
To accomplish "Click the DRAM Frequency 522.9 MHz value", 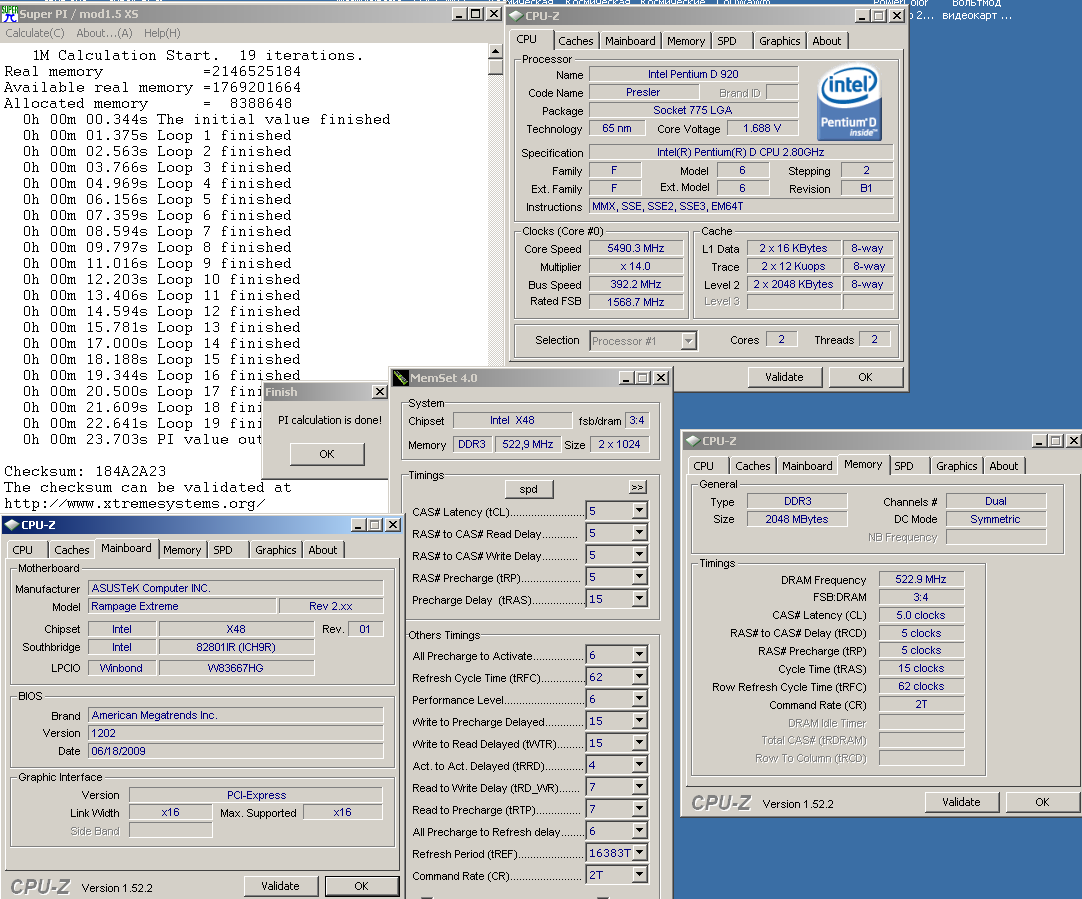I will tap(921, 580).
